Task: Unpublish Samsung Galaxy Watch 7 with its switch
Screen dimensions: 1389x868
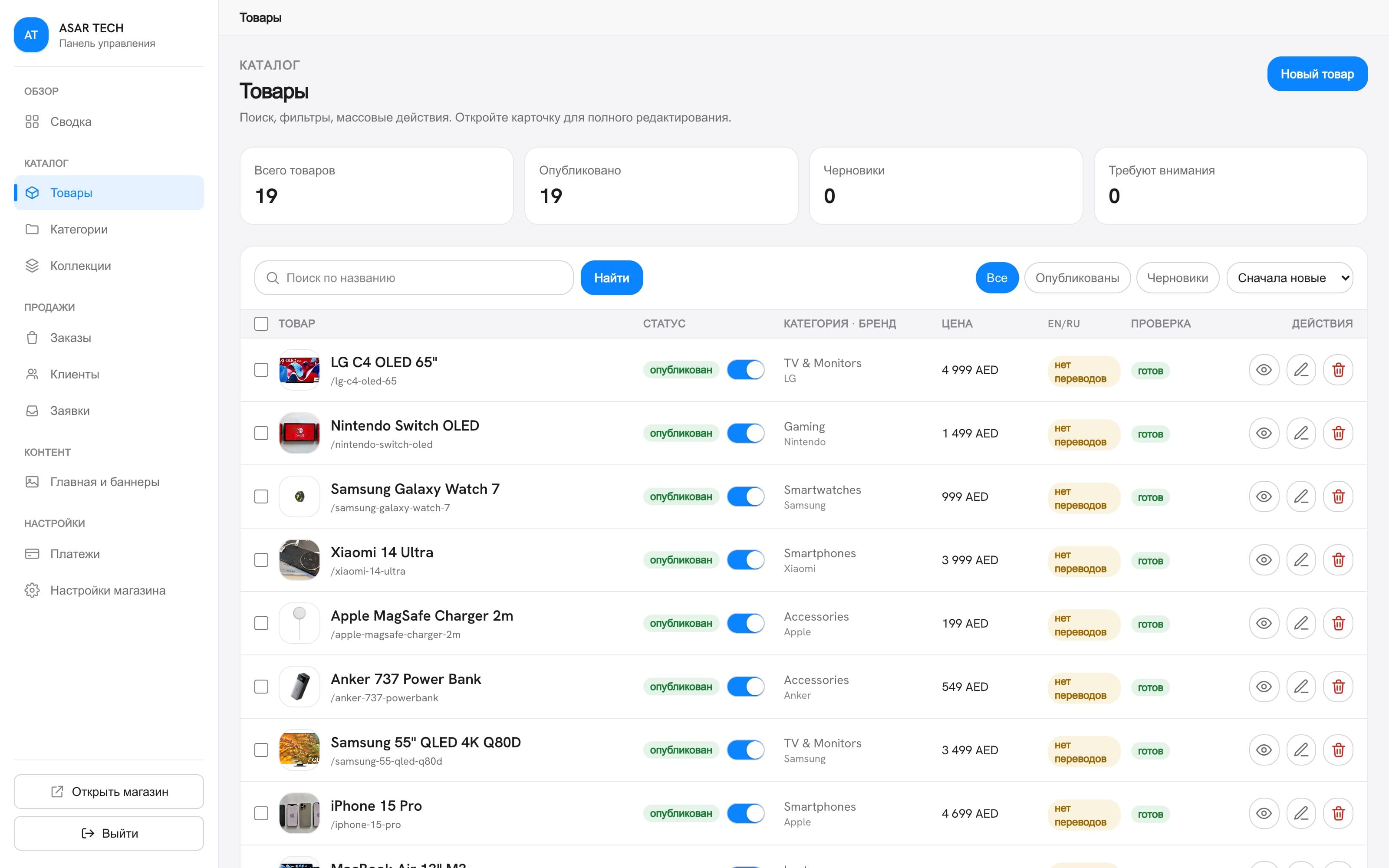Action: [x=746, y=496]
